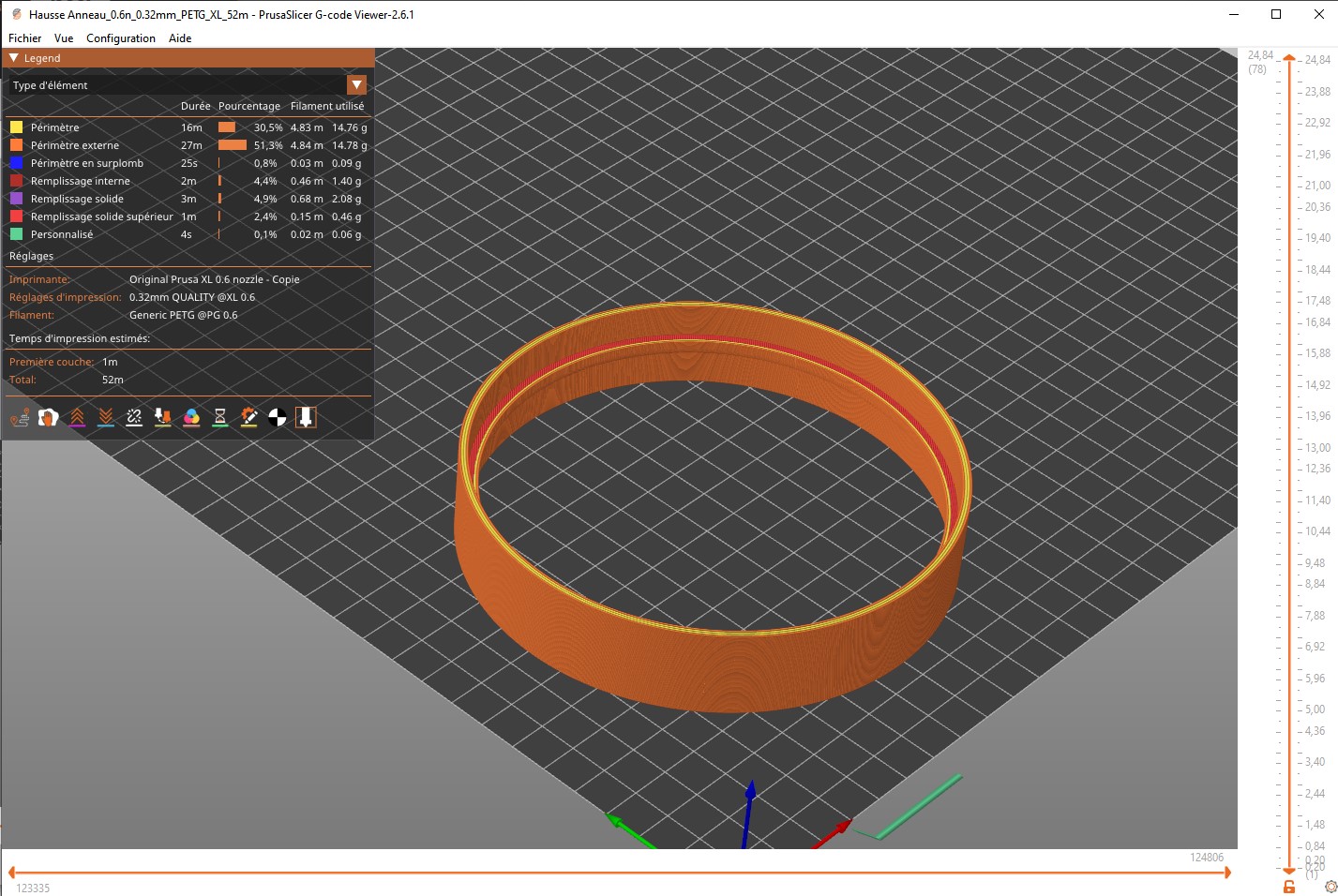The height and width of the screenshot is (896, 1338).
Task: Click the Périmètre externe legend row
Action: pos(188,145)
